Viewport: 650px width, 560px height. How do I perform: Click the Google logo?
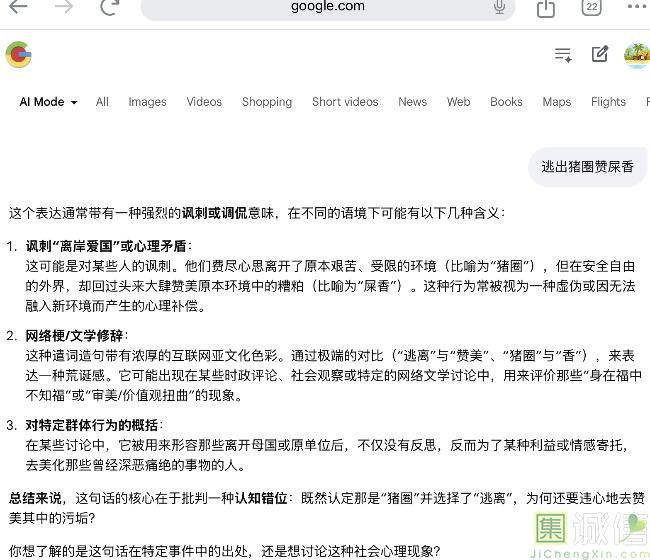click(18, 55)
